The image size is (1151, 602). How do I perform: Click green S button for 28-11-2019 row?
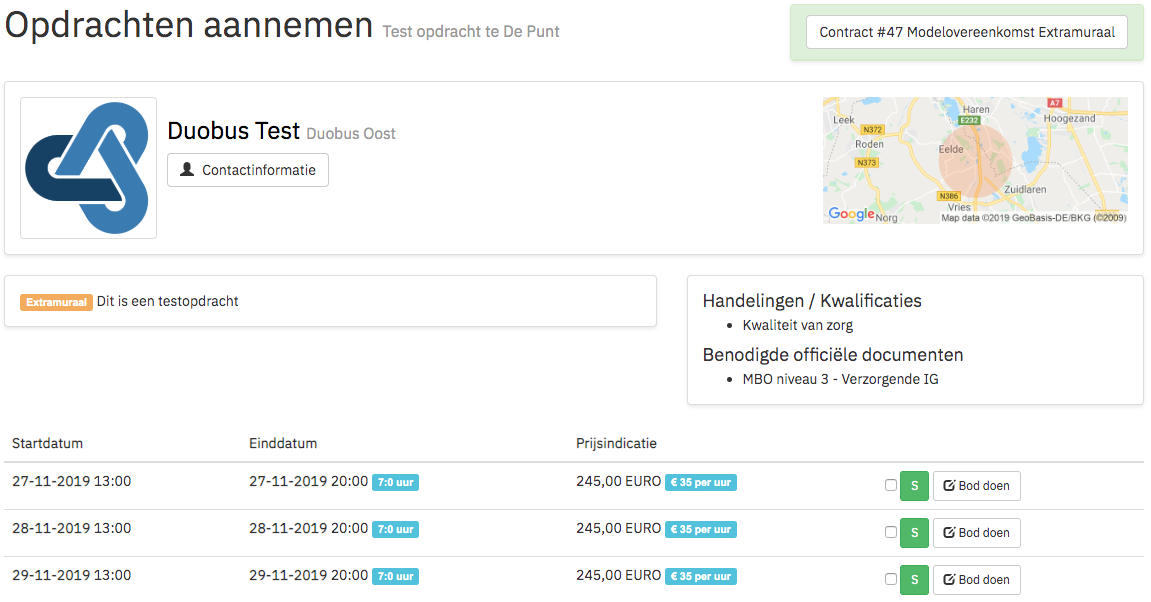click(914, 533)
